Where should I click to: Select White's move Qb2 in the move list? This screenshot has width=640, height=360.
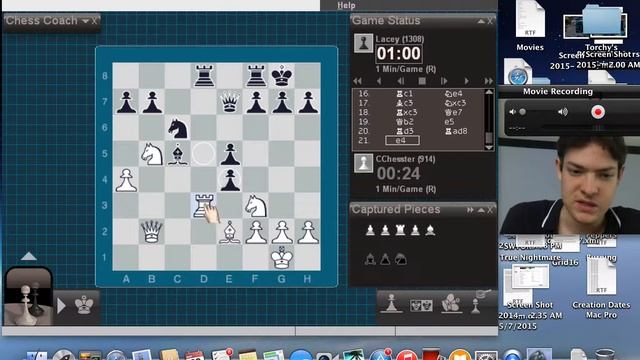(x=405, y=122)
